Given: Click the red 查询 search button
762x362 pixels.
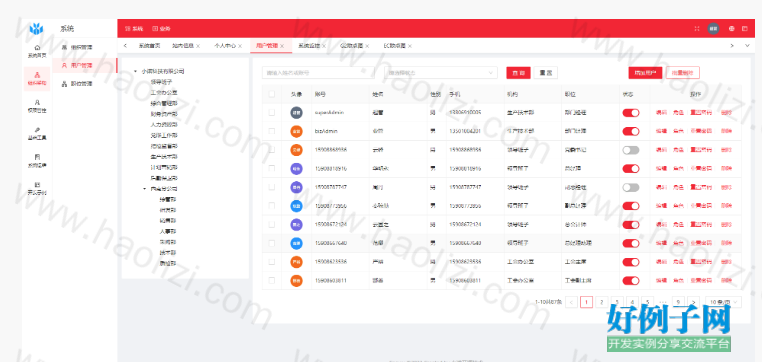Looking at the screenshot, I should tap(518, 73).
